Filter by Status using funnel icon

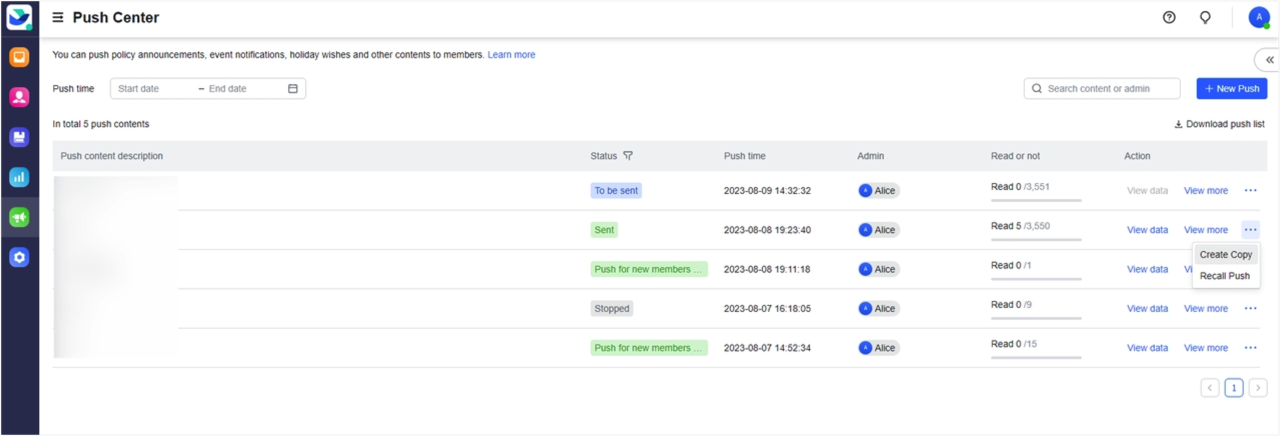[x=628, y=156]
